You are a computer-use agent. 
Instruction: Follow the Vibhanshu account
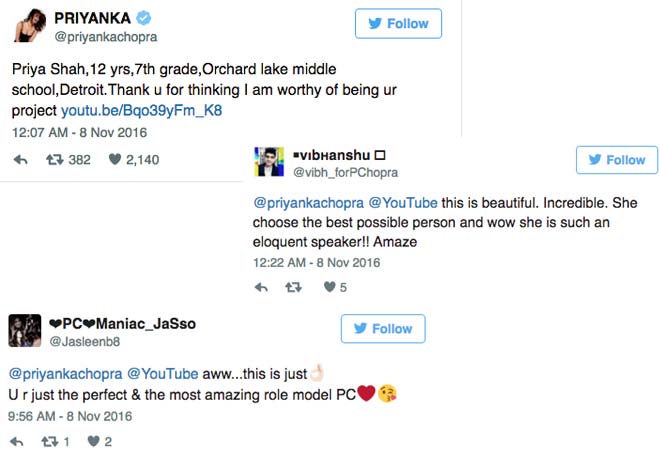tap(615, 160)
